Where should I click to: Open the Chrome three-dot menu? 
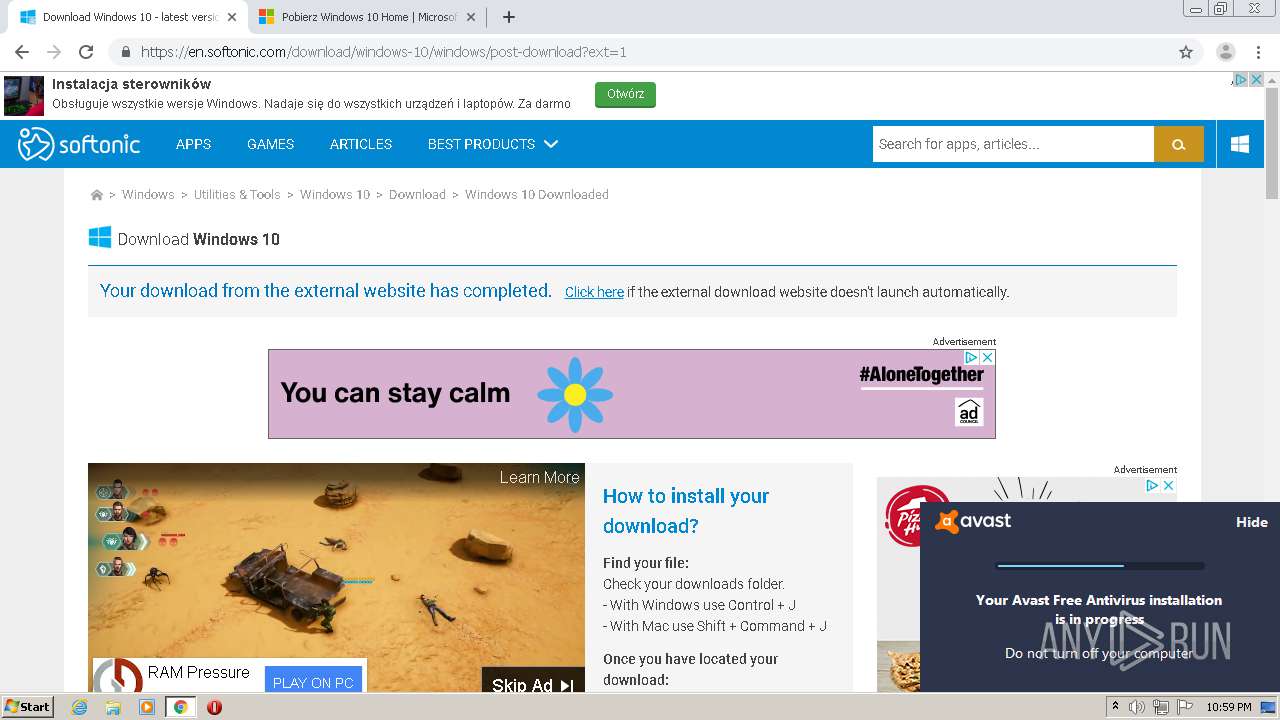[1257, 52]
